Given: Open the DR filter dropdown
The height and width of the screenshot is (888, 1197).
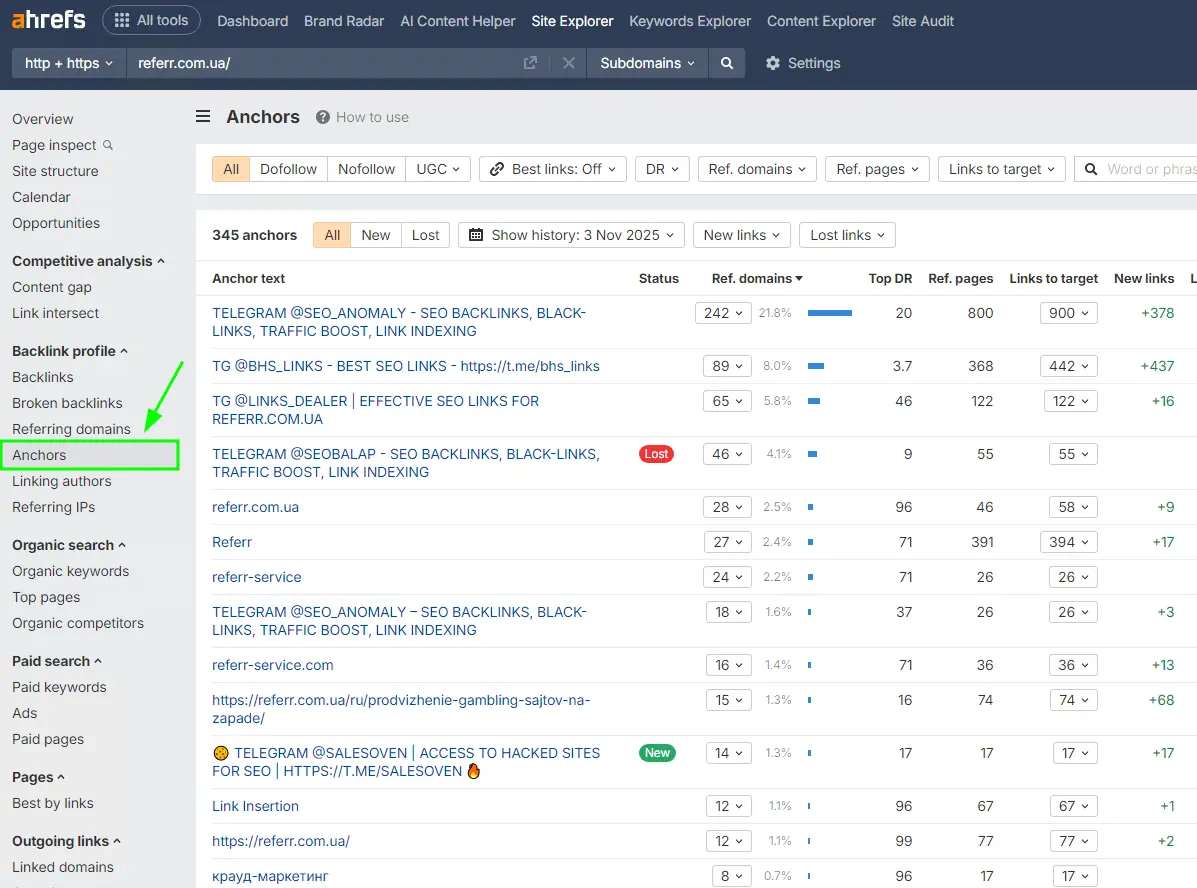Looking at the screenshot, I should [x=662, y=168].
